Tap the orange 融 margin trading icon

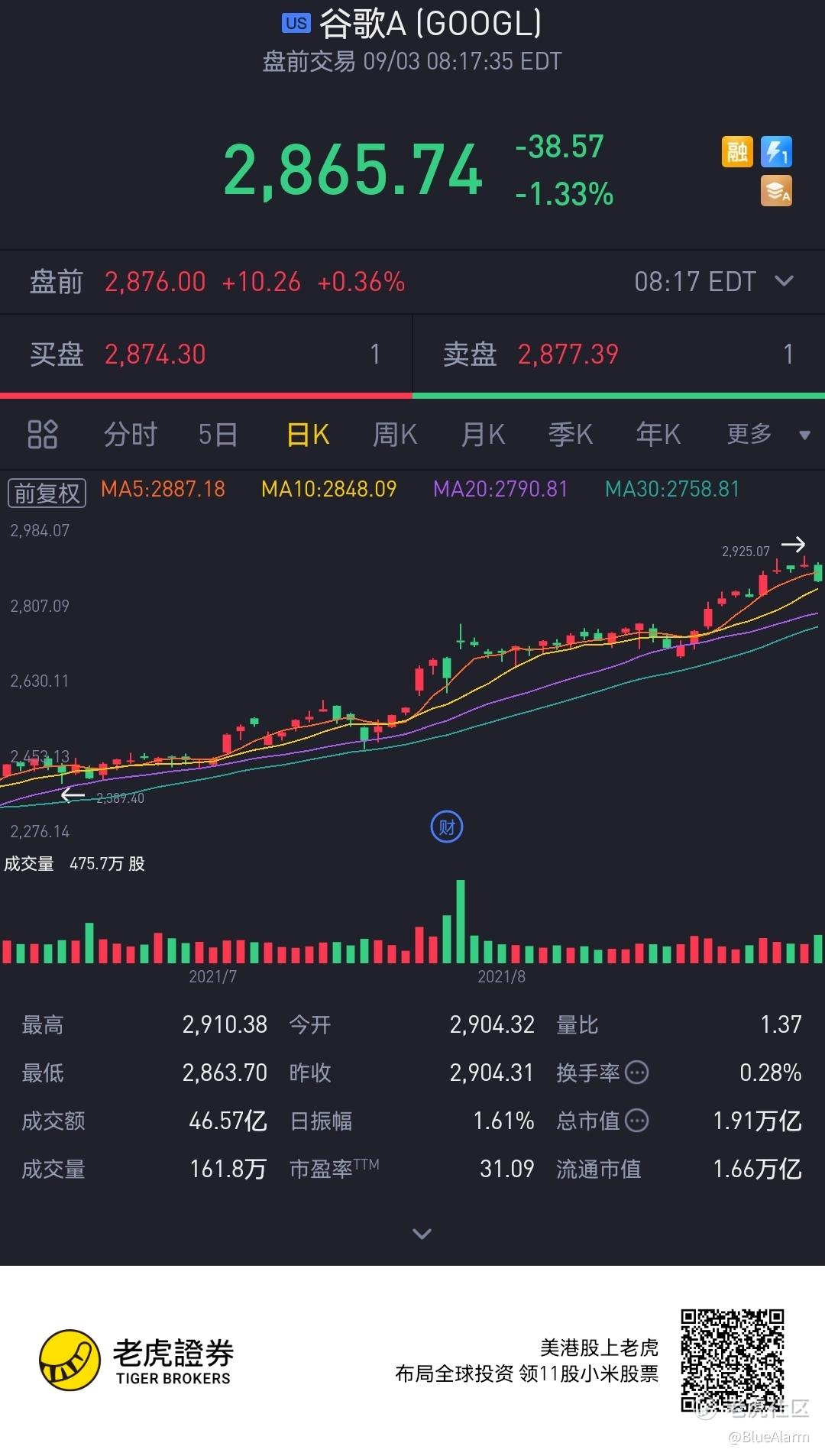(737, 152)
